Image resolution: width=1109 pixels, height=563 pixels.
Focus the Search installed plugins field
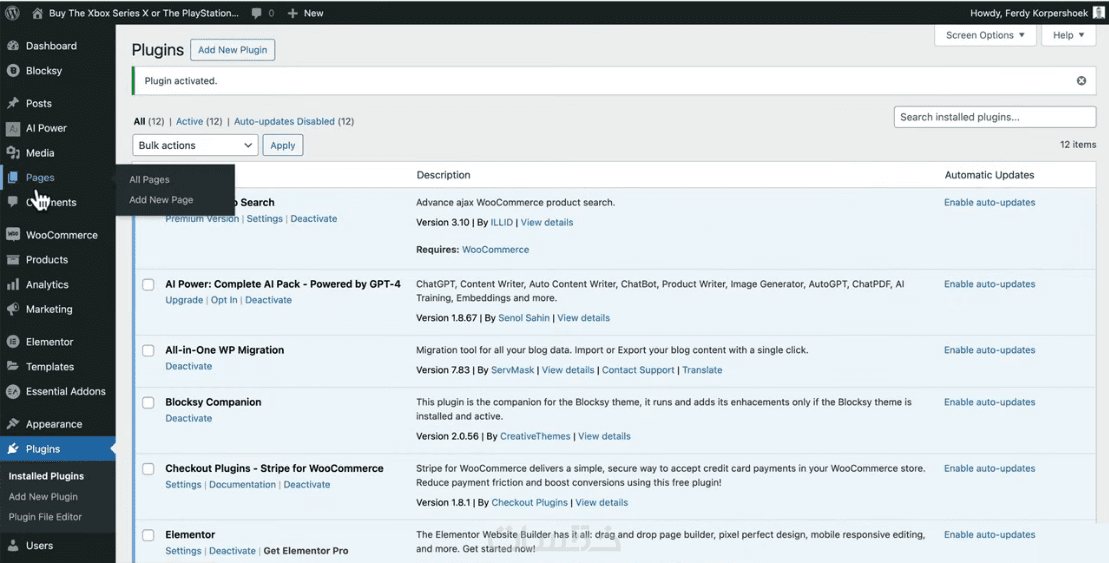994,117
